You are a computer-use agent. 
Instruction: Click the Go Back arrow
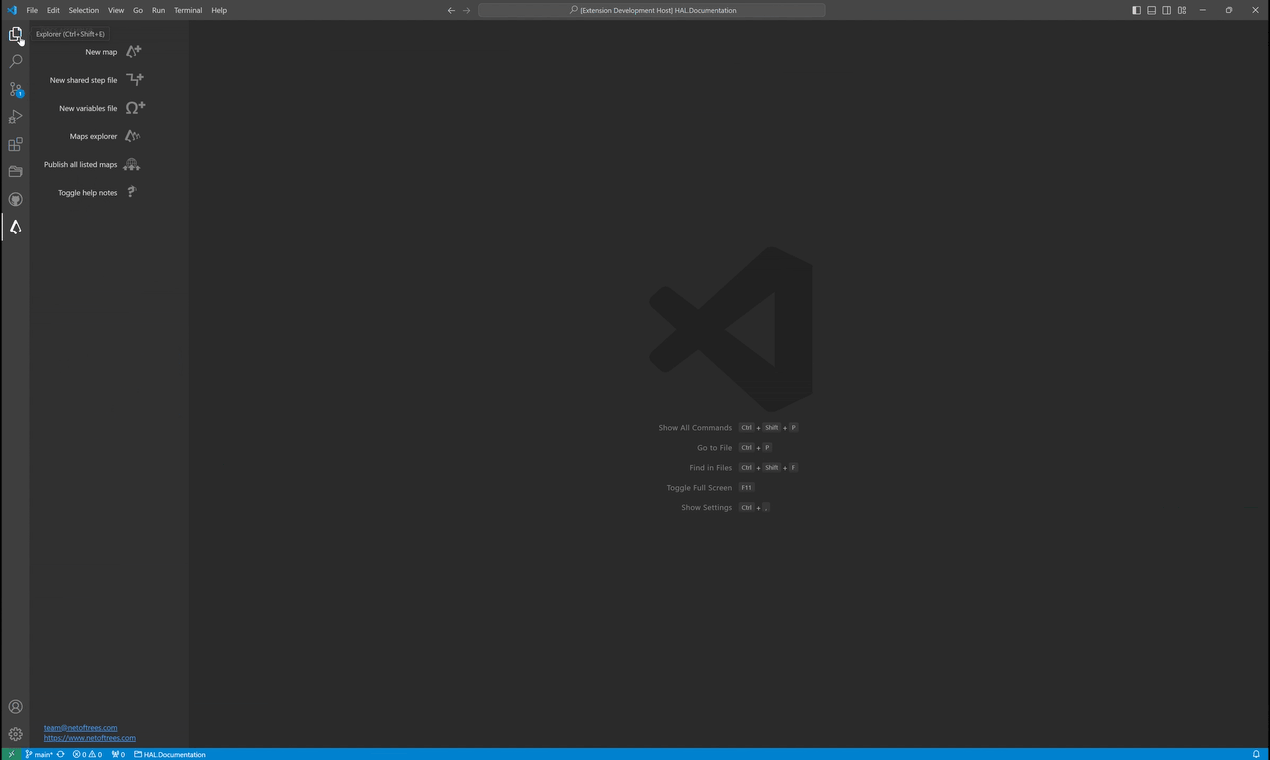451,10
